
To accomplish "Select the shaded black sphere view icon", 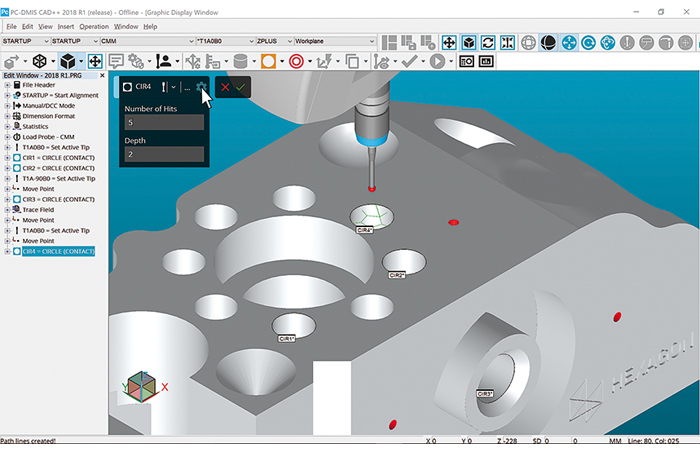I will 548,43.
